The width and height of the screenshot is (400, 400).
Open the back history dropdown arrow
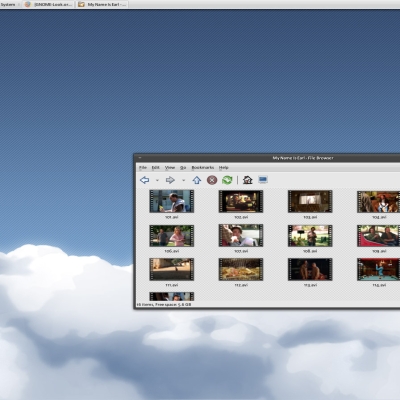click(157, 180)
